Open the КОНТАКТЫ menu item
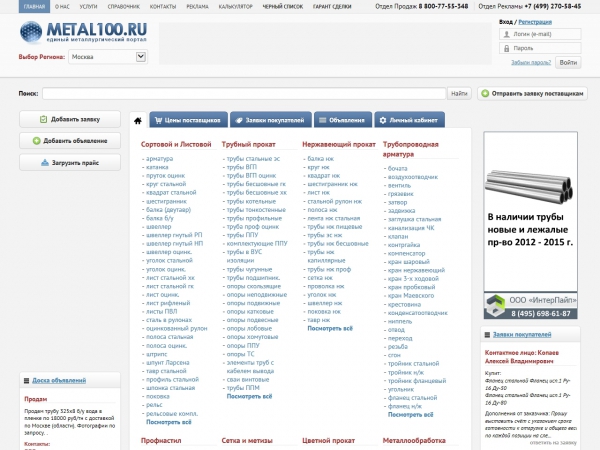 pos(163,7)
